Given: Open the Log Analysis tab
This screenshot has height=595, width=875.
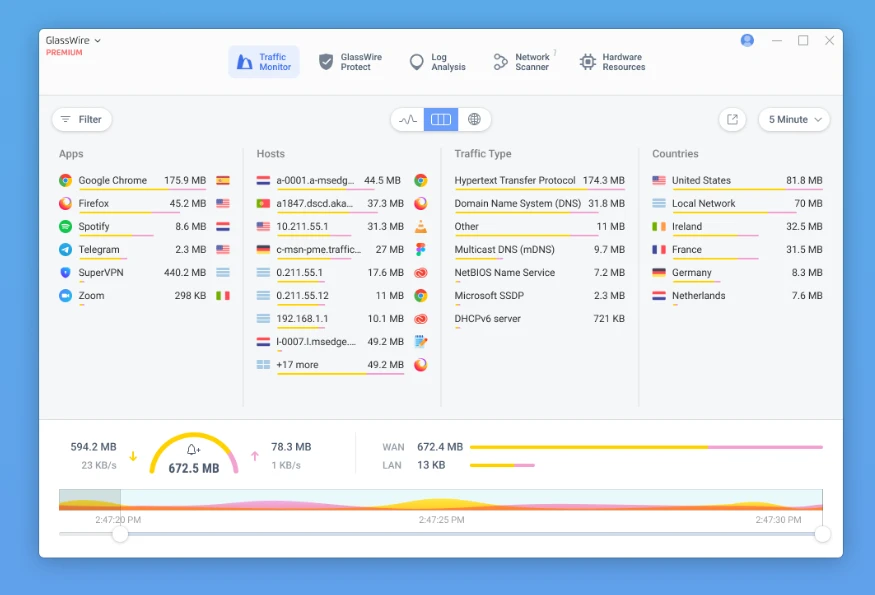Looking at the screenshot, I should [x=438, y=61].
